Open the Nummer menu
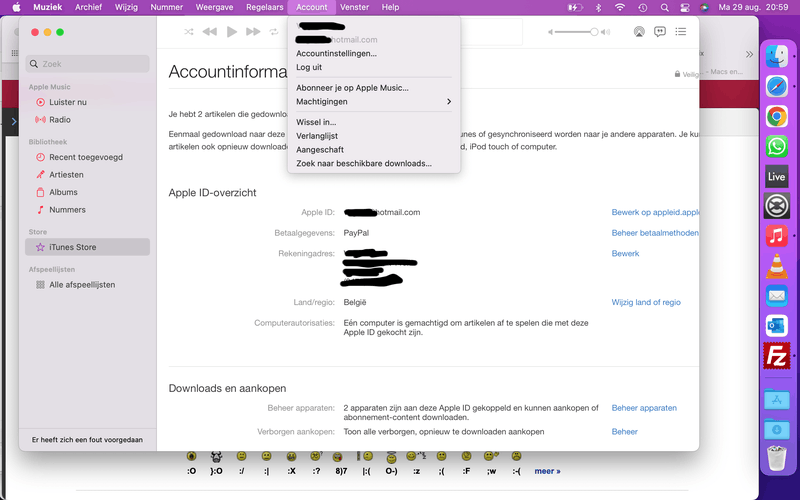The image size is (800, 500). coord(166,7)
